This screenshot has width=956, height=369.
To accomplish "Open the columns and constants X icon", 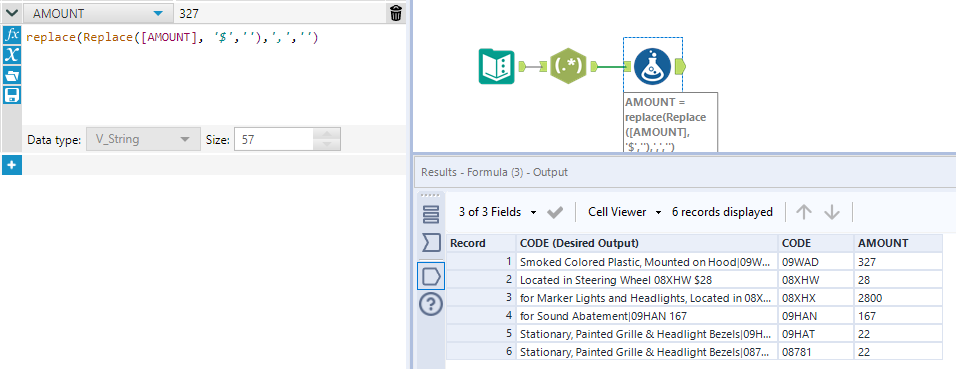I will coord(12,55).
